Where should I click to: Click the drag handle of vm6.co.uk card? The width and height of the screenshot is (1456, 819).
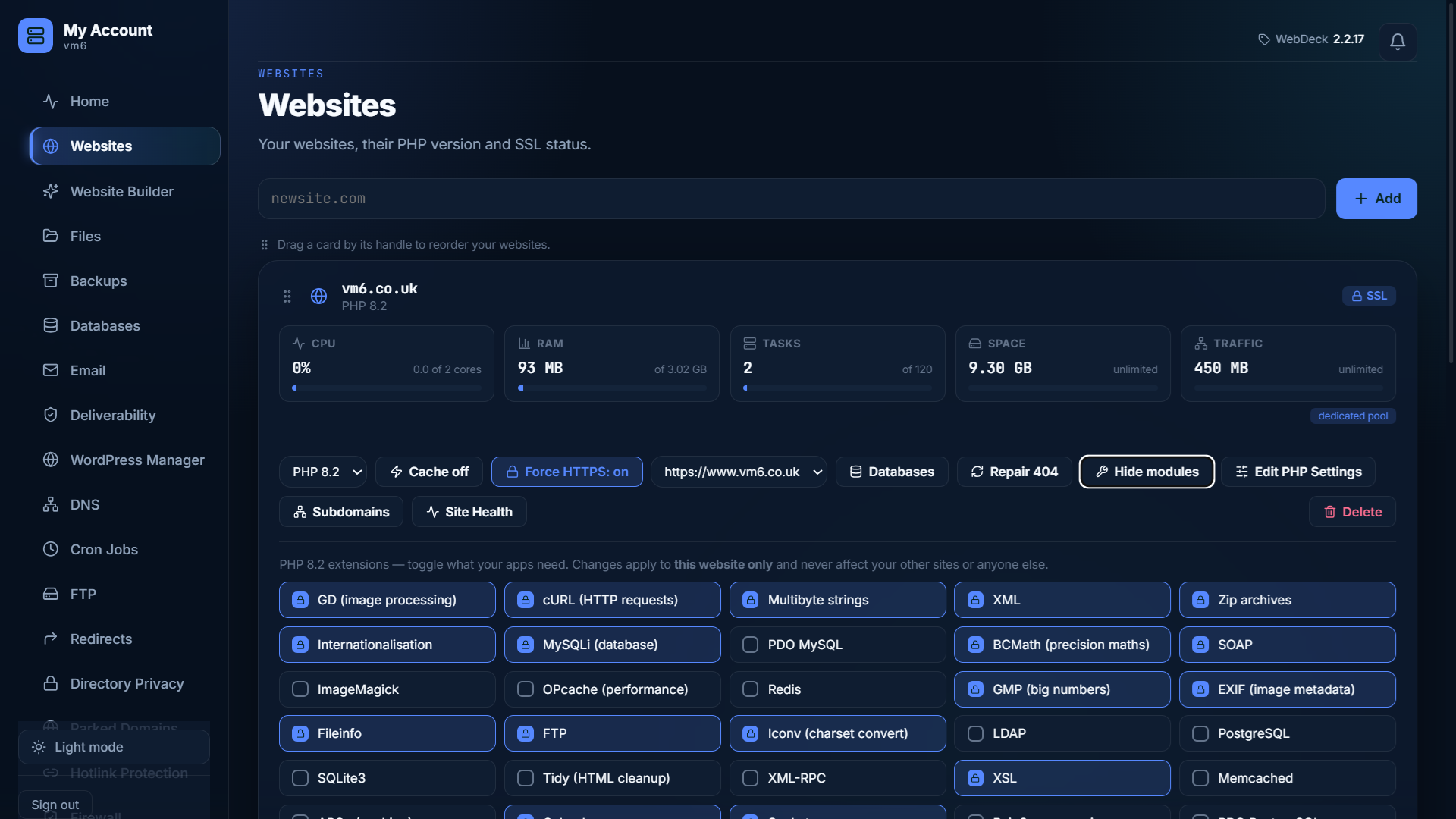coord(287,297)
